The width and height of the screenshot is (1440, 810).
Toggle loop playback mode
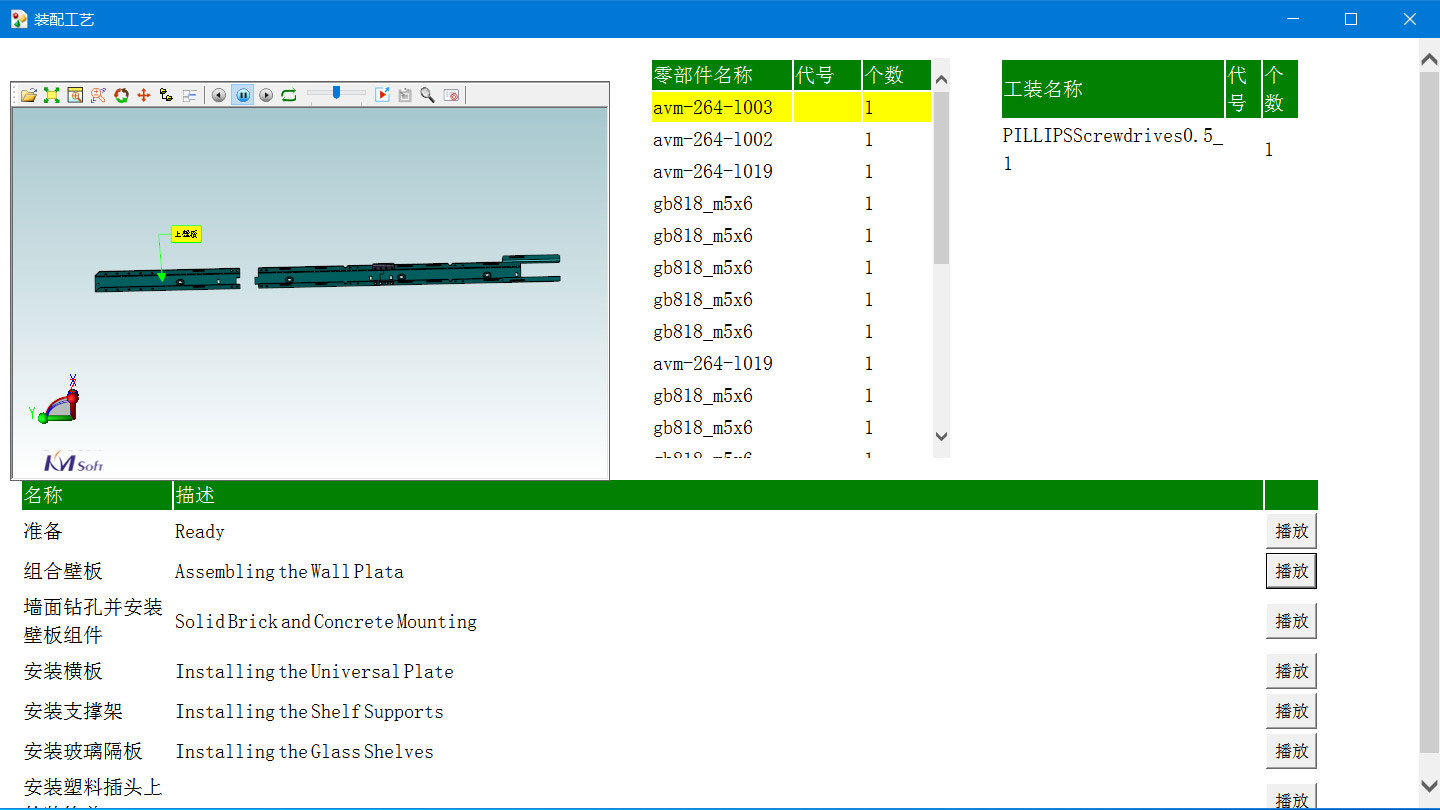tap(289, 95)
